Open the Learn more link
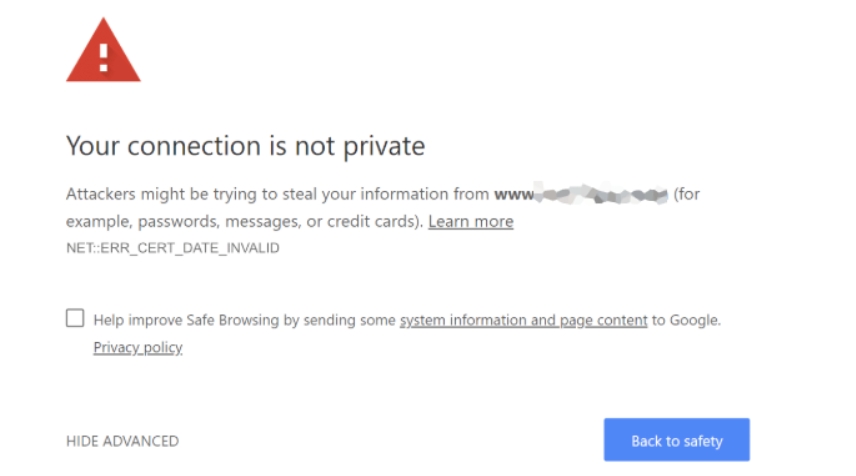This screenshot has height=476, width=856. tap(470, 222)
